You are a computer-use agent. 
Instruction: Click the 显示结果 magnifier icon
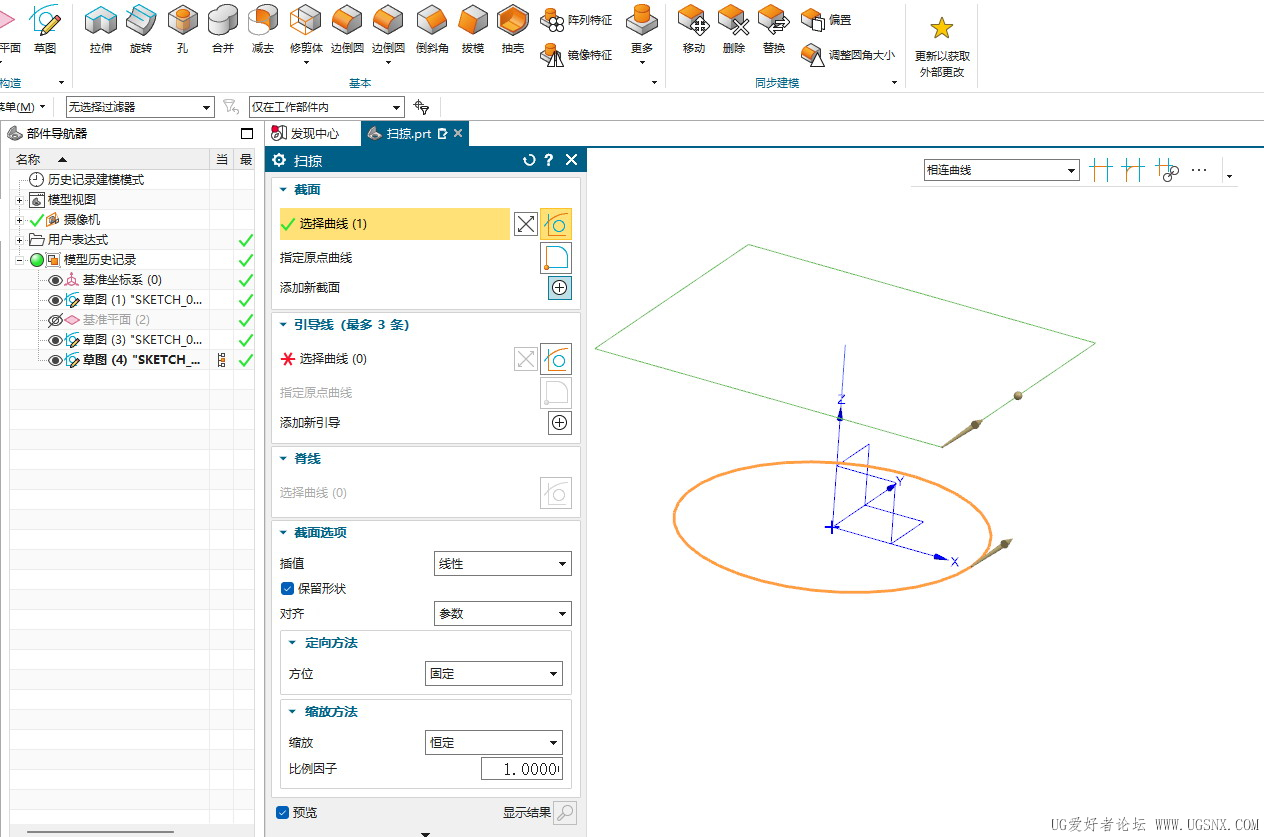pyautogui.click(x=565, y=813)
